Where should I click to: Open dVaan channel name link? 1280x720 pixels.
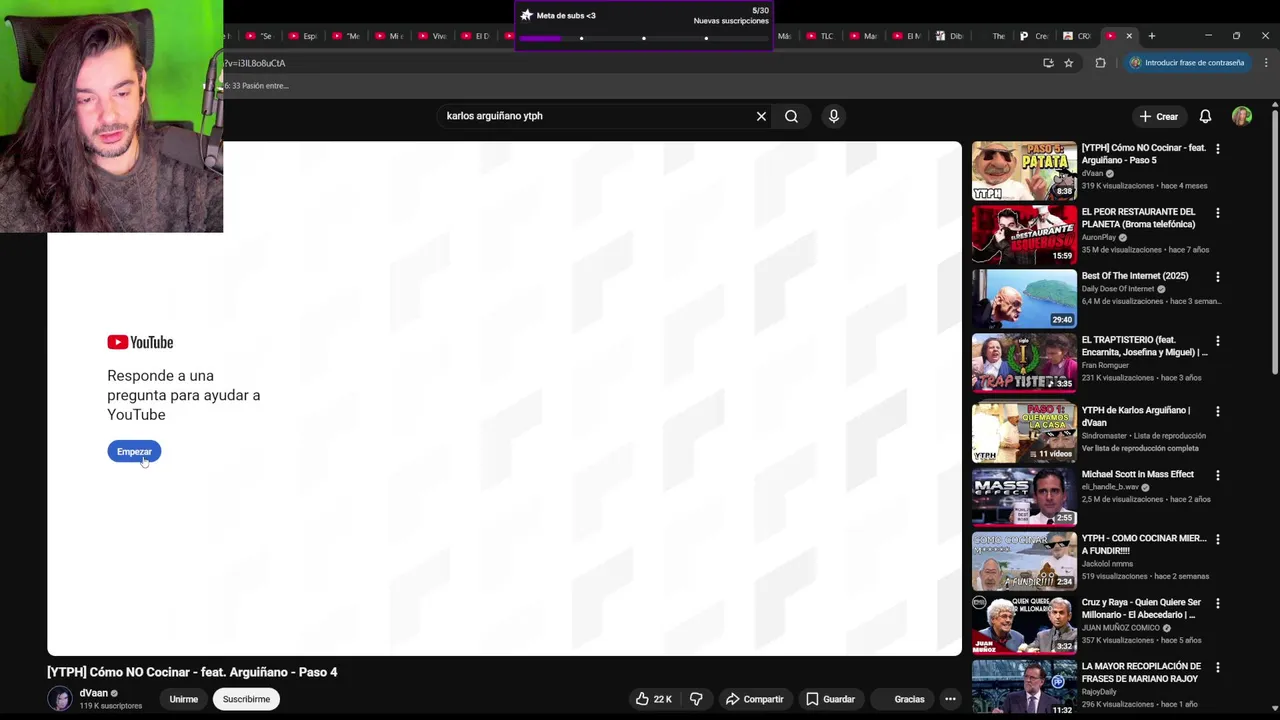coord(93,693)
